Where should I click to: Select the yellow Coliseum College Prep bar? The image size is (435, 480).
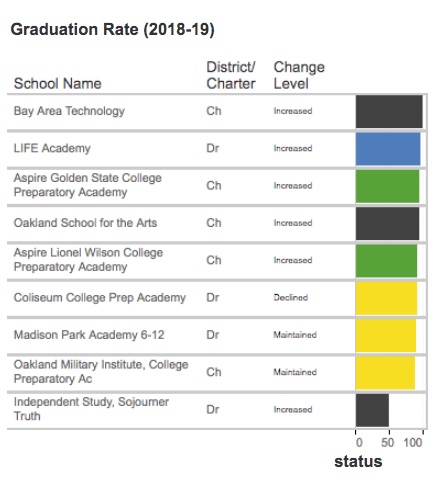click(x=386, y=298)
